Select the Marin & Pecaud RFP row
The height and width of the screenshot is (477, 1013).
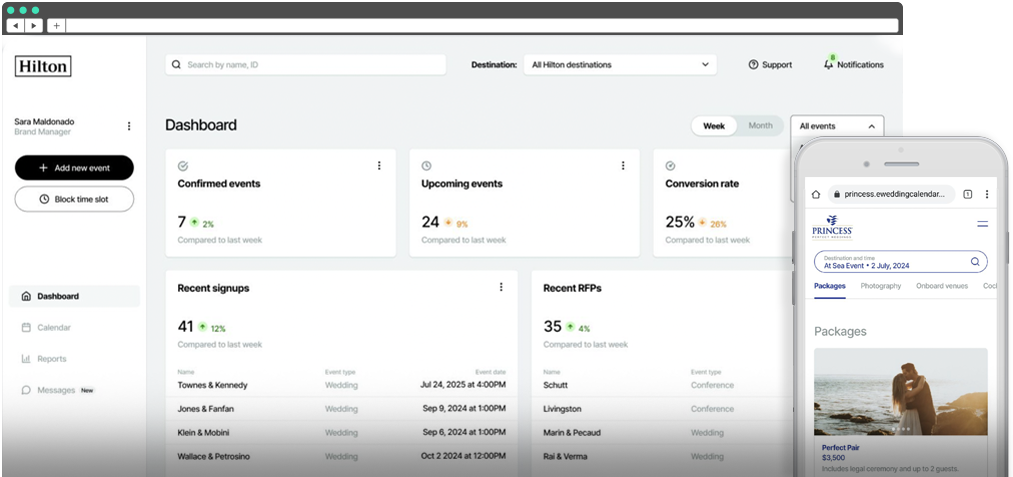tap(665, 432)
